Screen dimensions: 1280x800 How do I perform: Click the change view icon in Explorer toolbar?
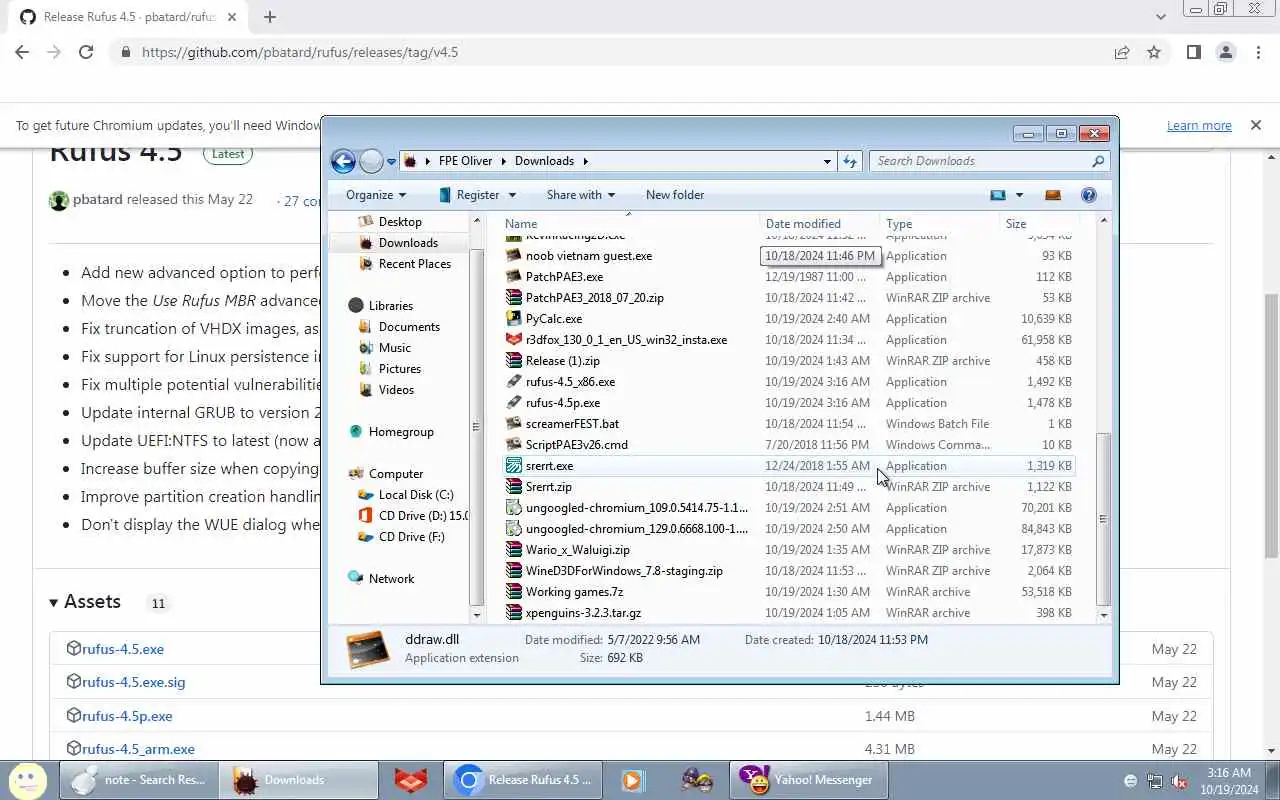[x=998, y=195]
